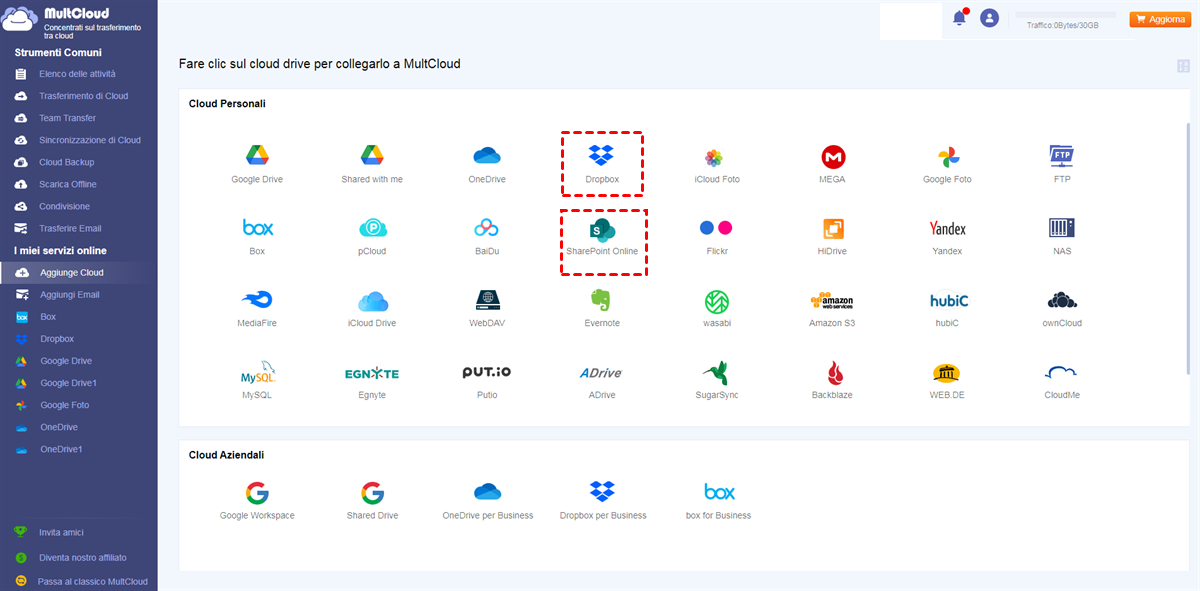Screen dimensions: 1200x591
Task: Add BaiDu cloud drive
Action: pos(487,228)
